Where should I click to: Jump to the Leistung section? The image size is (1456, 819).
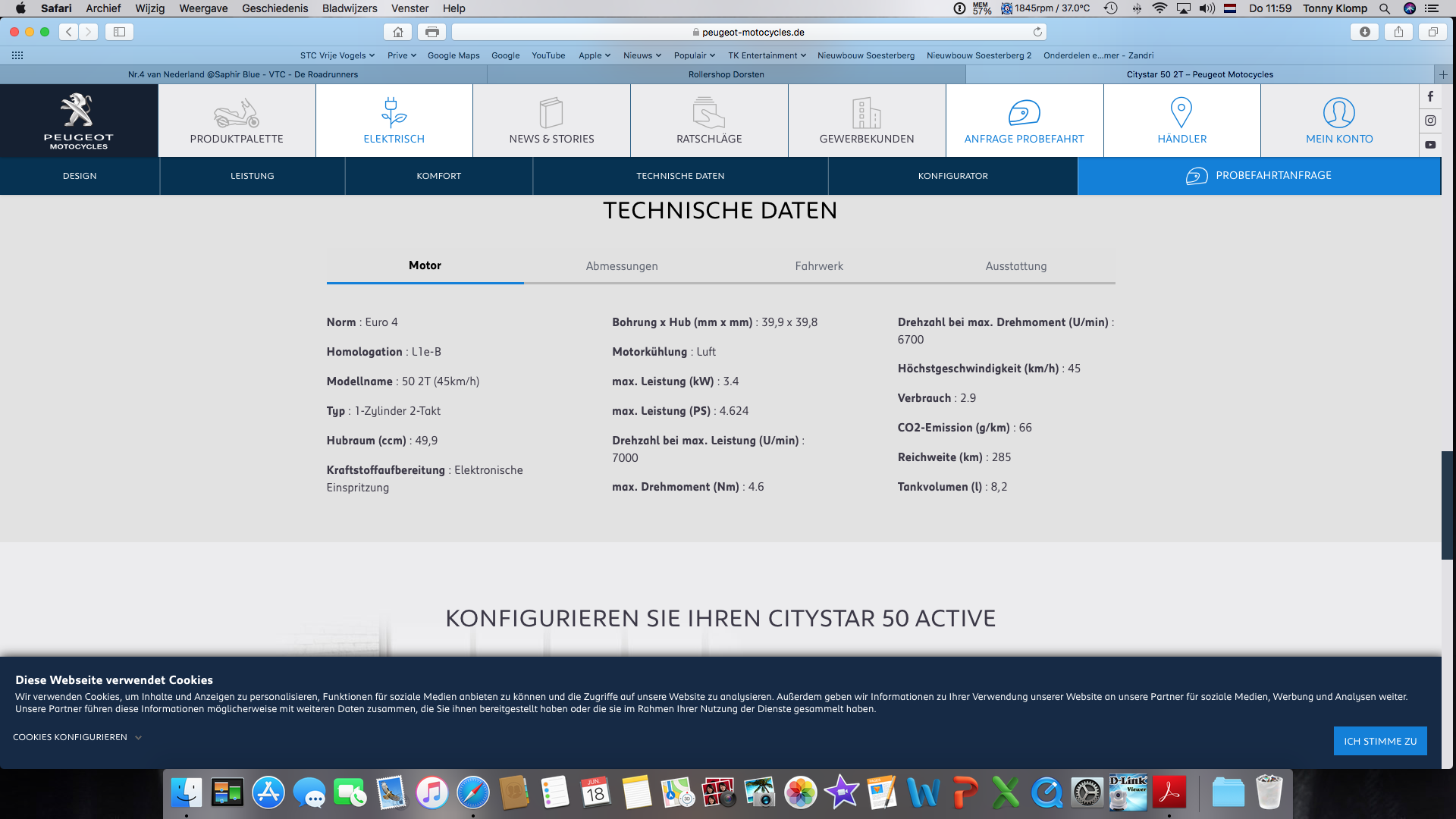coord(253,176)
